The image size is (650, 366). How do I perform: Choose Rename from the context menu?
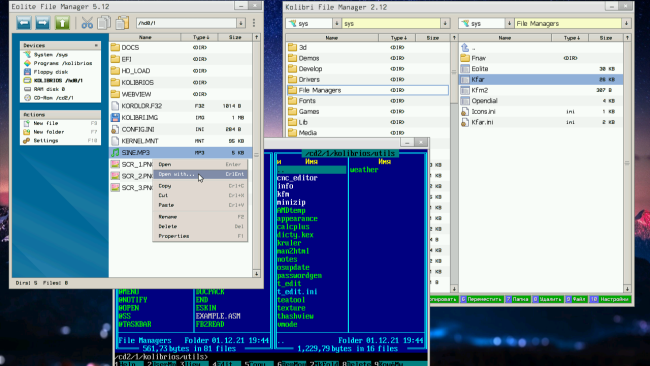200,217
